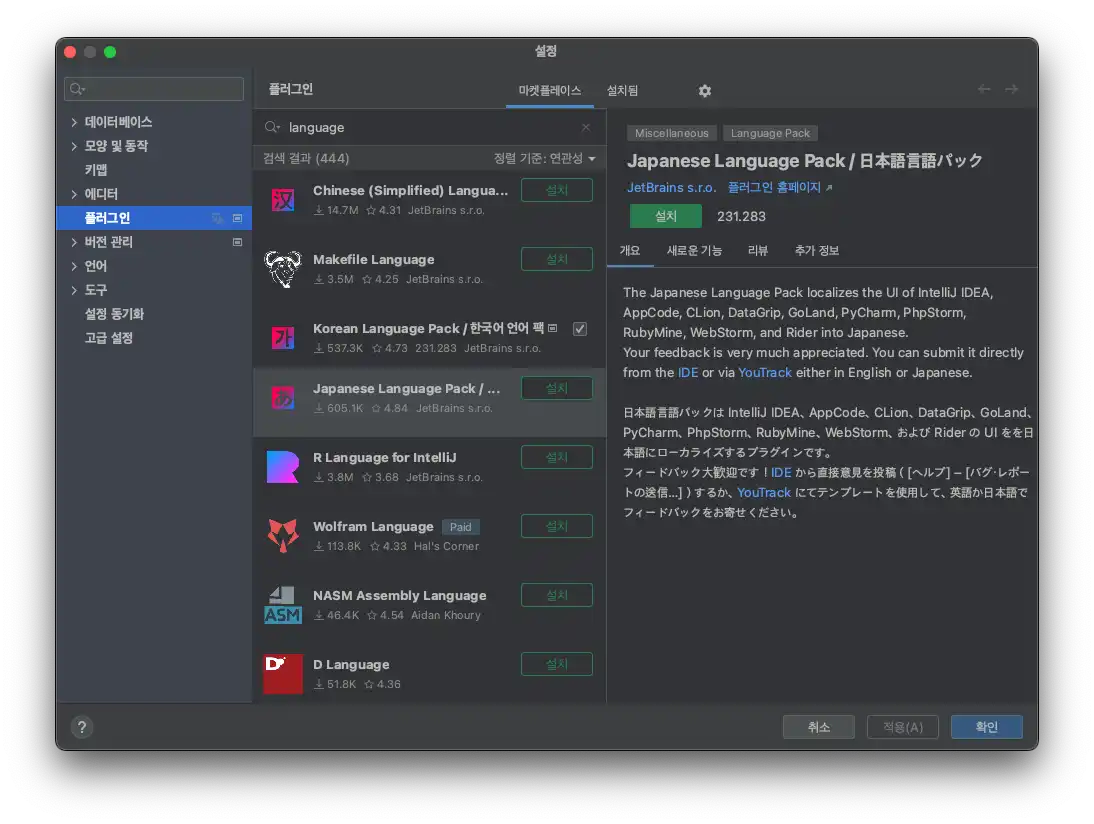This screenshot has width=1094, height=824.
Task: Click the Paid badge on Wolfram Language
Action: pyautogui.click(x=460, y=527)
